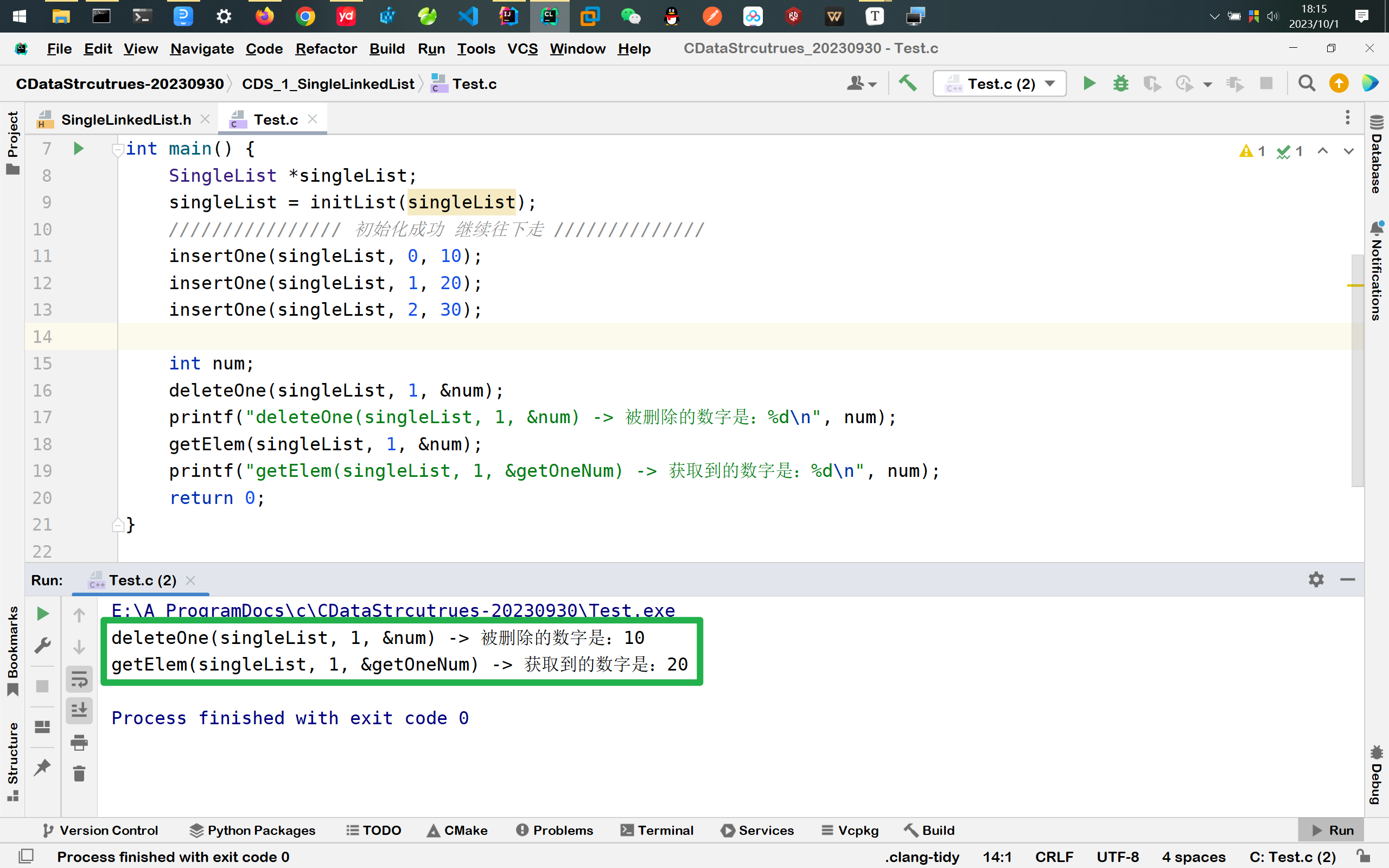Open the Notifications panel
The image size is (1389, 868).
1377,271
